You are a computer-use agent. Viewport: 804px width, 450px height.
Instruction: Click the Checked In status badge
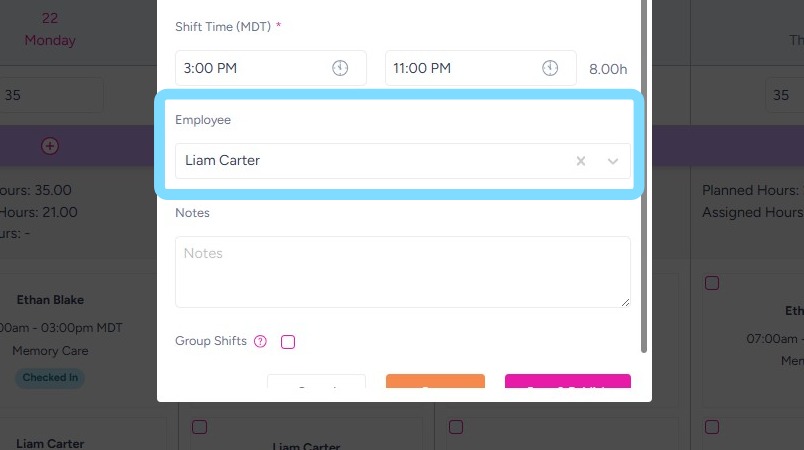pyautogui.click(x=49, y=377)
